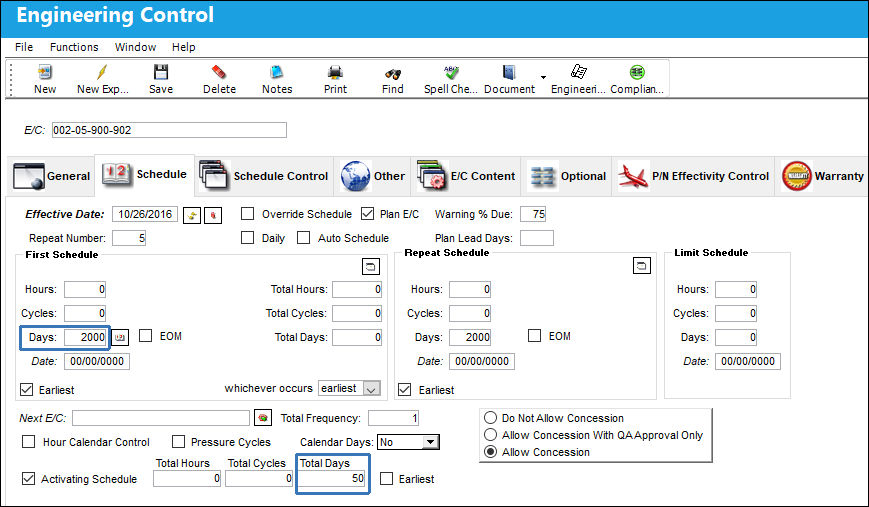Click Activating Schedule Total Days field
869x507 pixels.
click(332, 479)
